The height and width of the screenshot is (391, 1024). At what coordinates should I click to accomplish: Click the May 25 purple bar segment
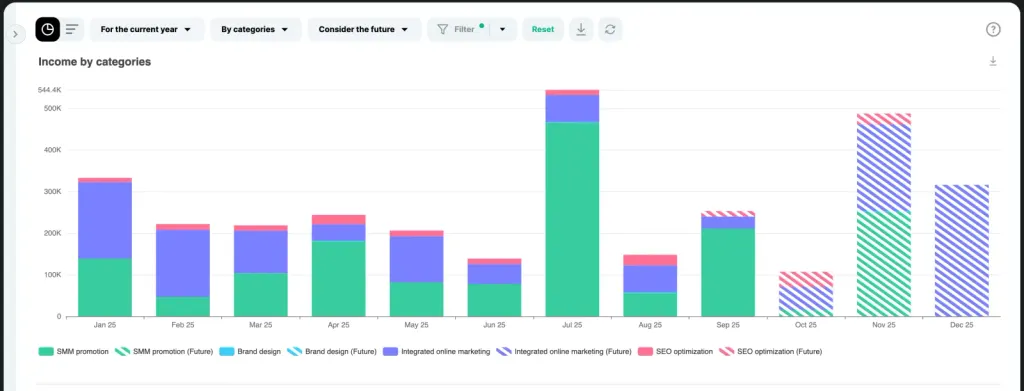[x=417, y=259]
